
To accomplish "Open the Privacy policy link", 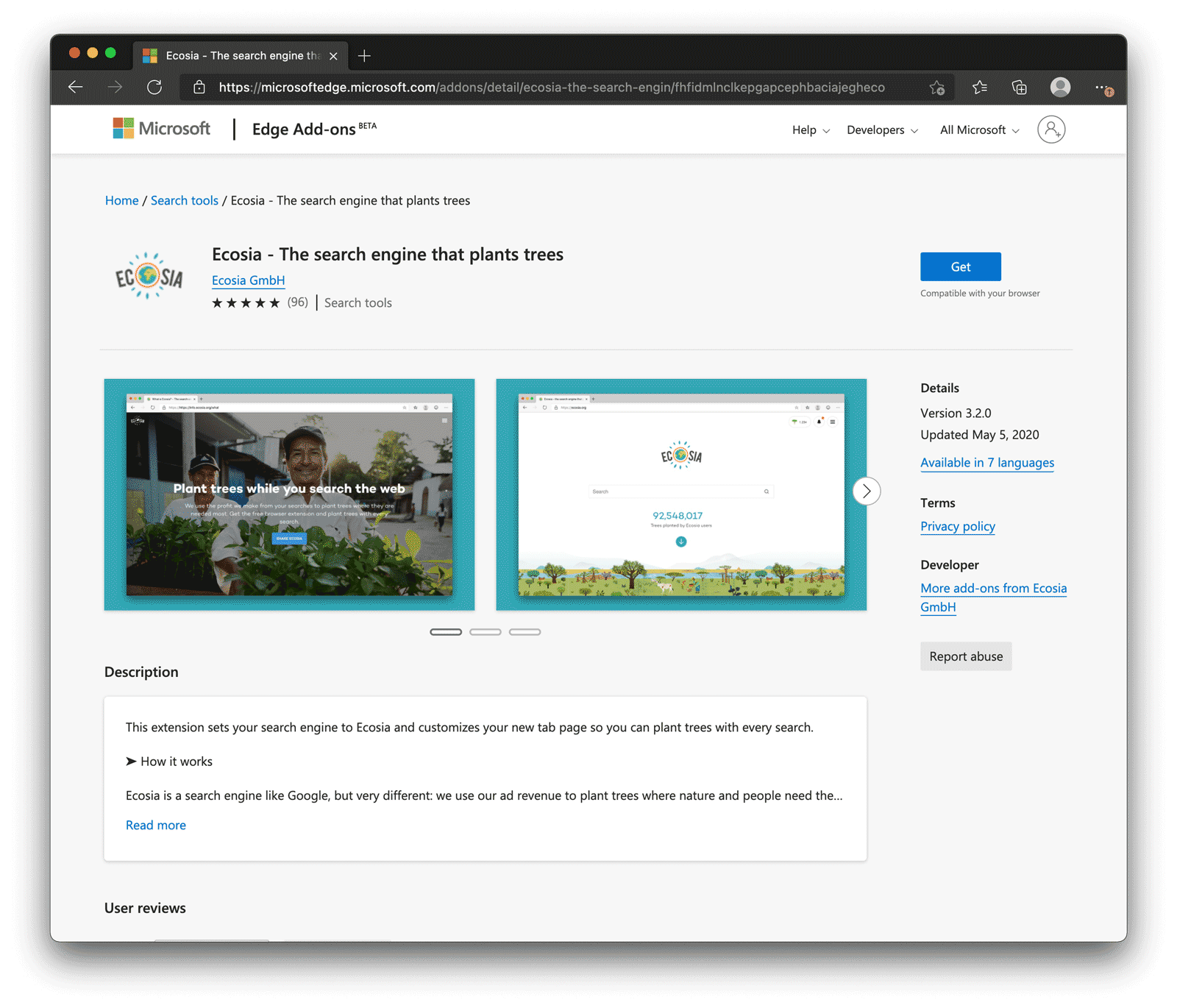I will tap(957, 526).
